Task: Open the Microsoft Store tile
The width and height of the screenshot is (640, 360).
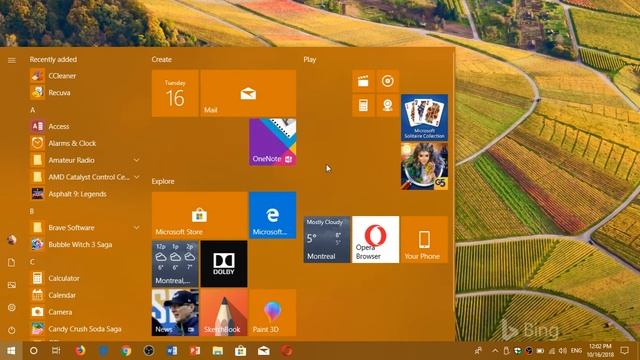Action: [x=200, y=215]
